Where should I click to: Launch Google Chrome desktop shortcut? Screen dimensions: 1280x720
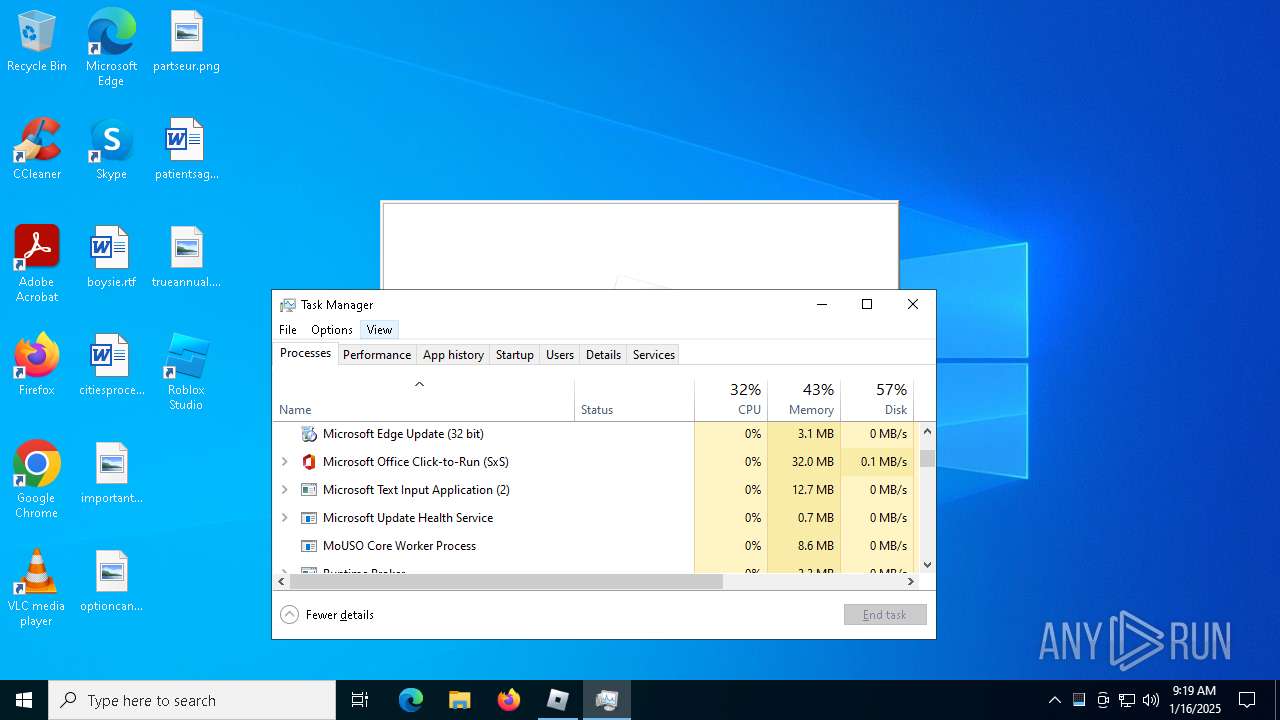pyautogui.click(x=37, y=480)
